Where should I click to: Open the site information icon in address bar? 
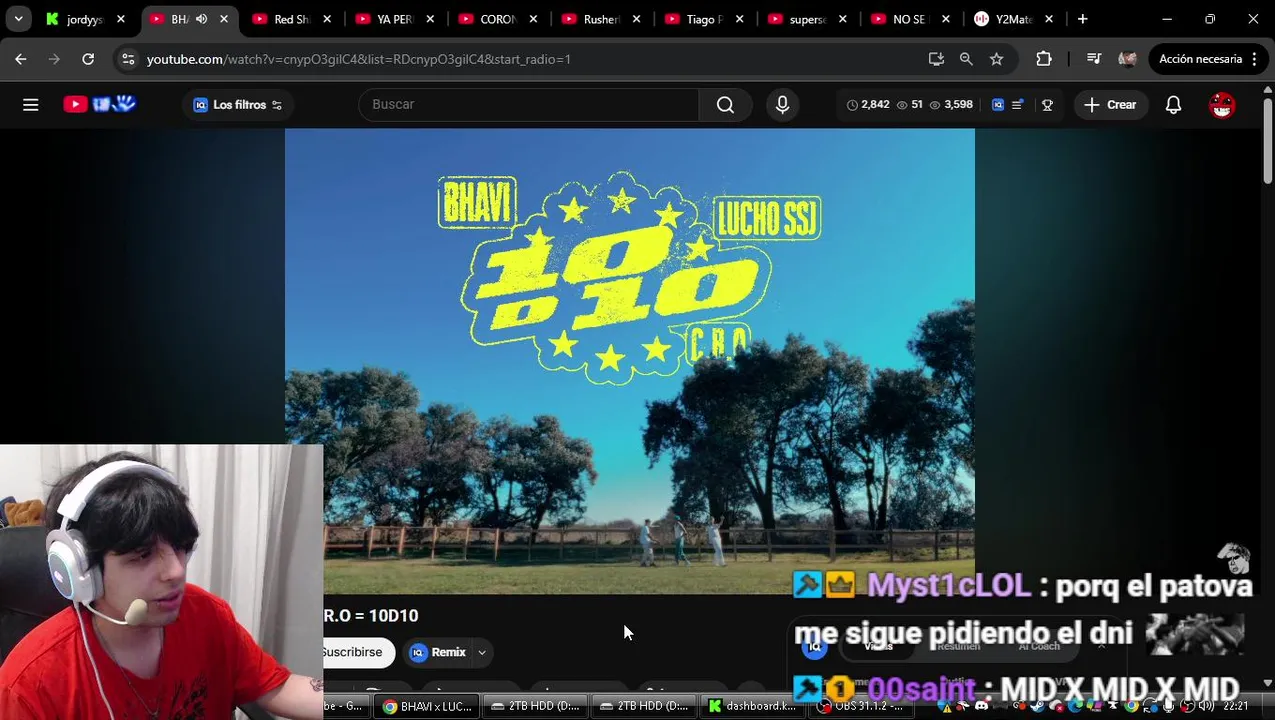point(128,59)
